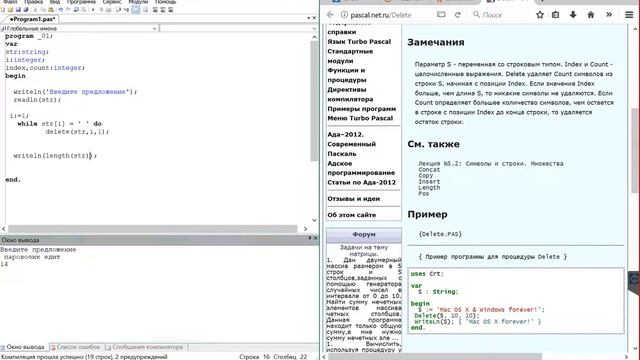Screen dimensions: 640x360
Task: Click the highlighted toggled toolbar button
Action: 136,9
